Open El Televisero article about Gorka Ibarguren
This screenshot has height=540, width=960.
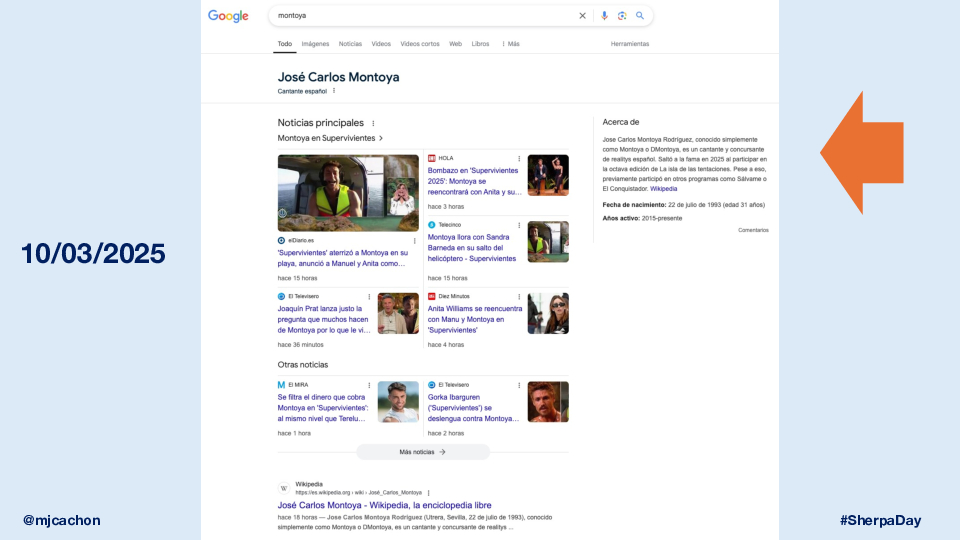point(473,408)
